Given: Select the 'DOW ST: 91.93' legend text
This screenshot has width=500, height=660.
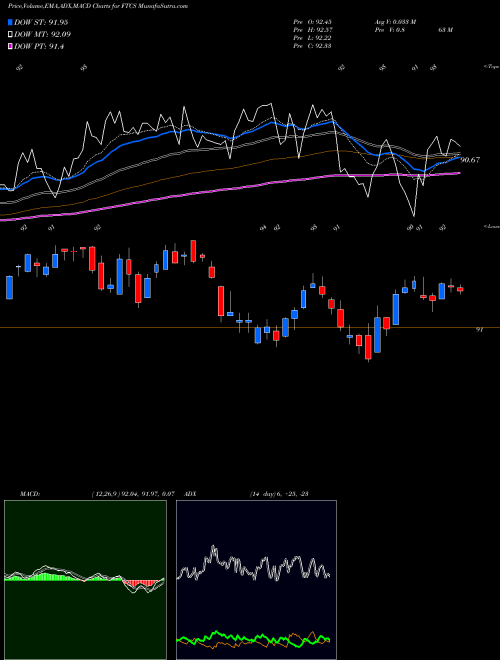Looking at the screenshot, I should pyautogui.click(x=41, y=22).
